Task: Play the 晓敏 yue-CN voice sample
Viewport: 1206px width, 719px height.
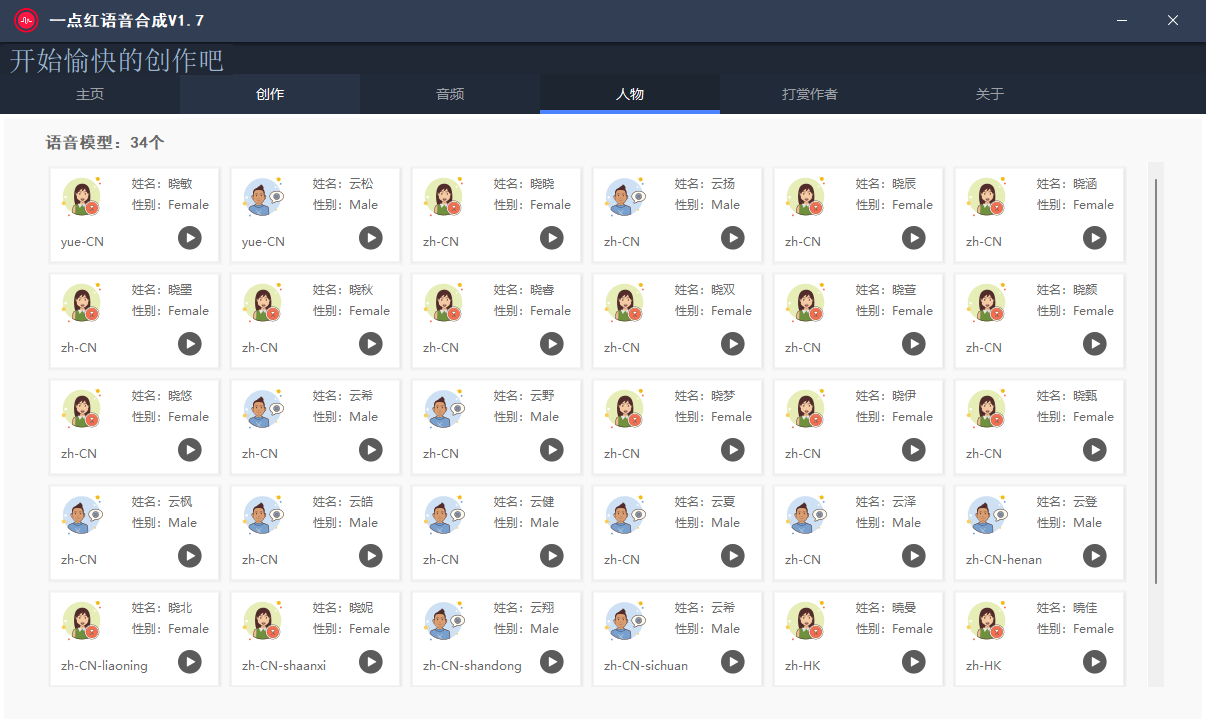Action: tap(190, 238)
